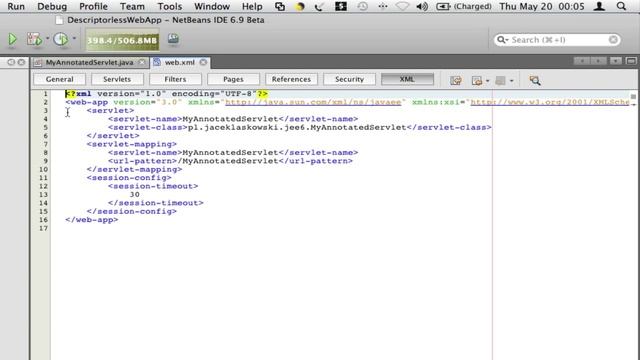Open the Tools menu

tap(170, 7)
